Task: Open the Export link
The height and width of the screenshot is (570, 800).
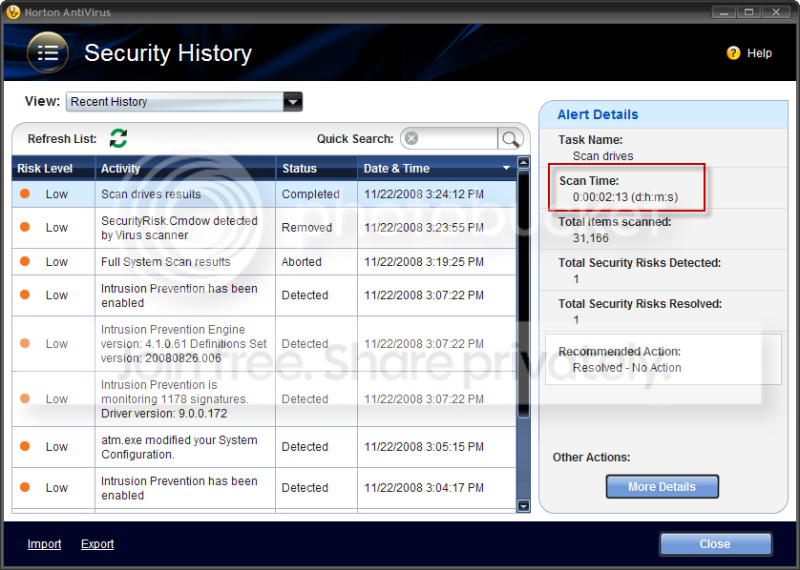Action: coord(97,544)
